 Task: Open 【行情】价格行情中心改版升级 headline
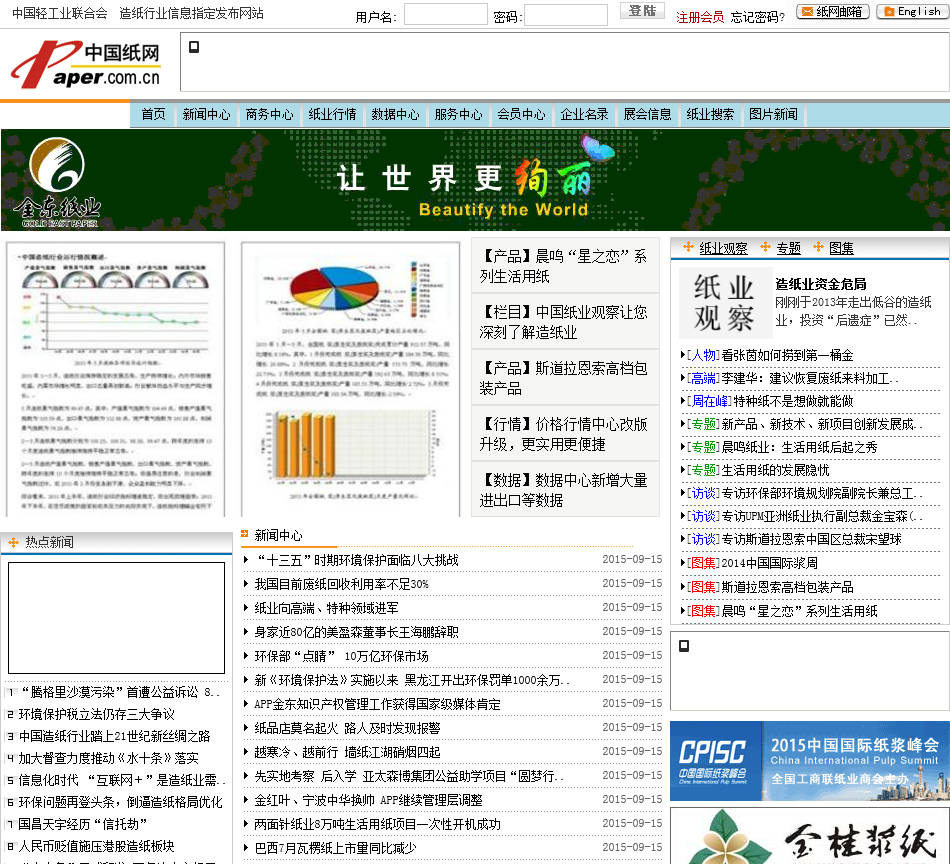click(x=565, y=434)
